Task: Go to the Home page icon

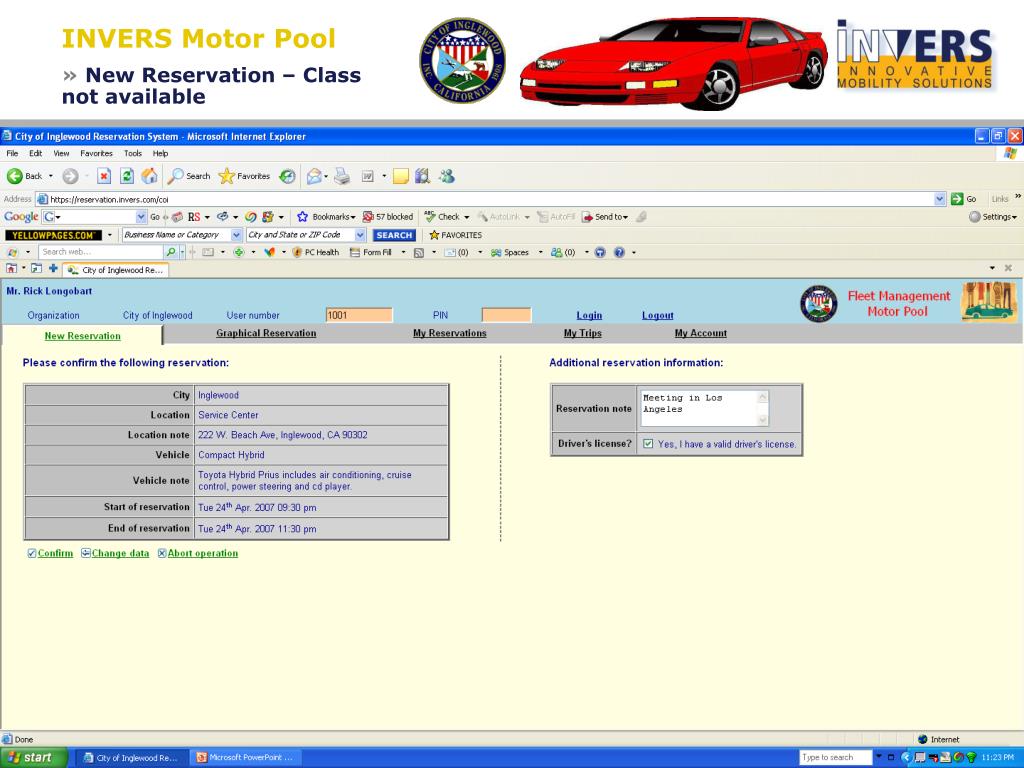Action: coord(150,176)
